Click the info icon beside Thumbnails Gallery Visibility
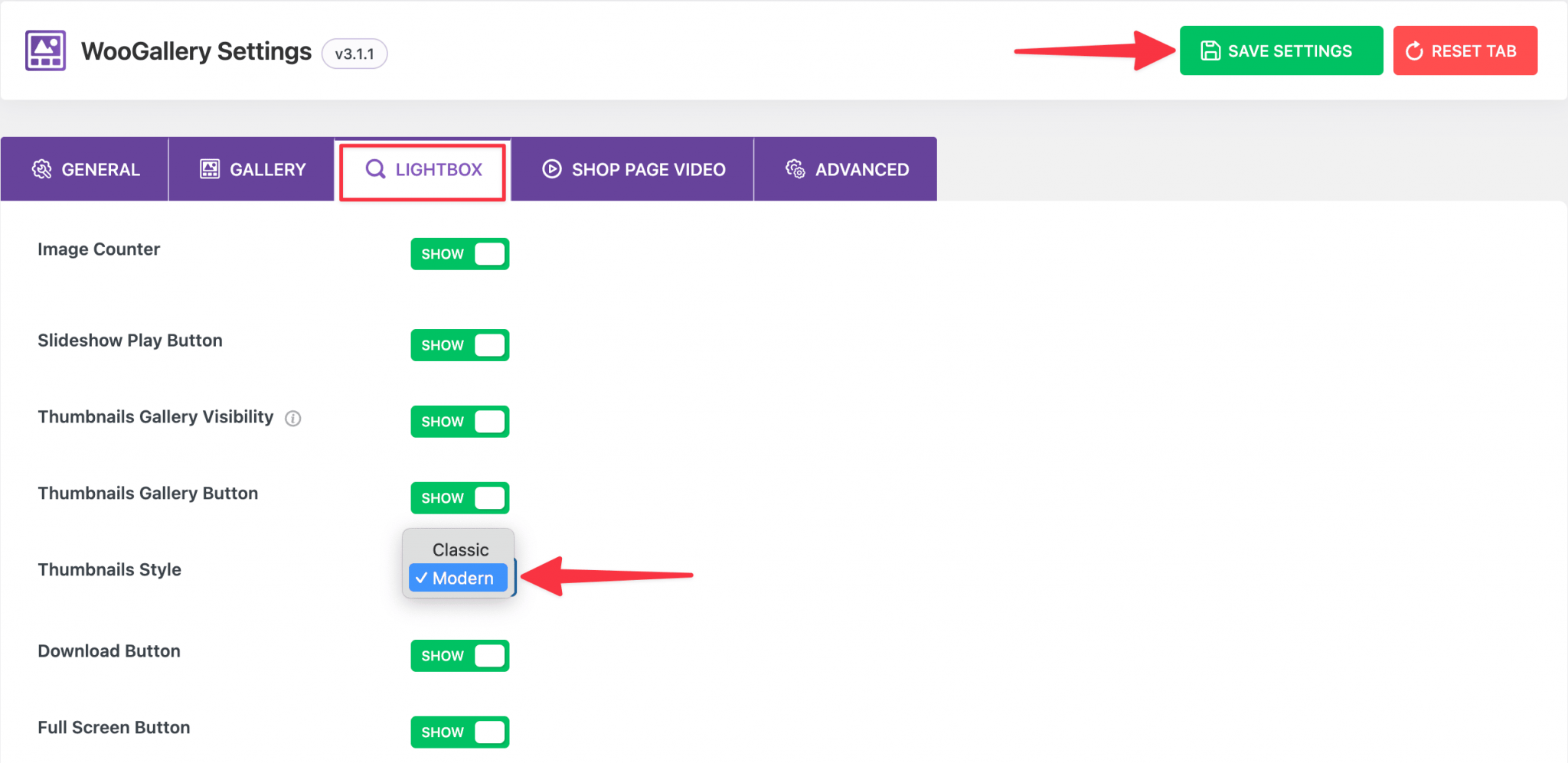Viewport: 1568px width, 763px height. pos(293,418)
